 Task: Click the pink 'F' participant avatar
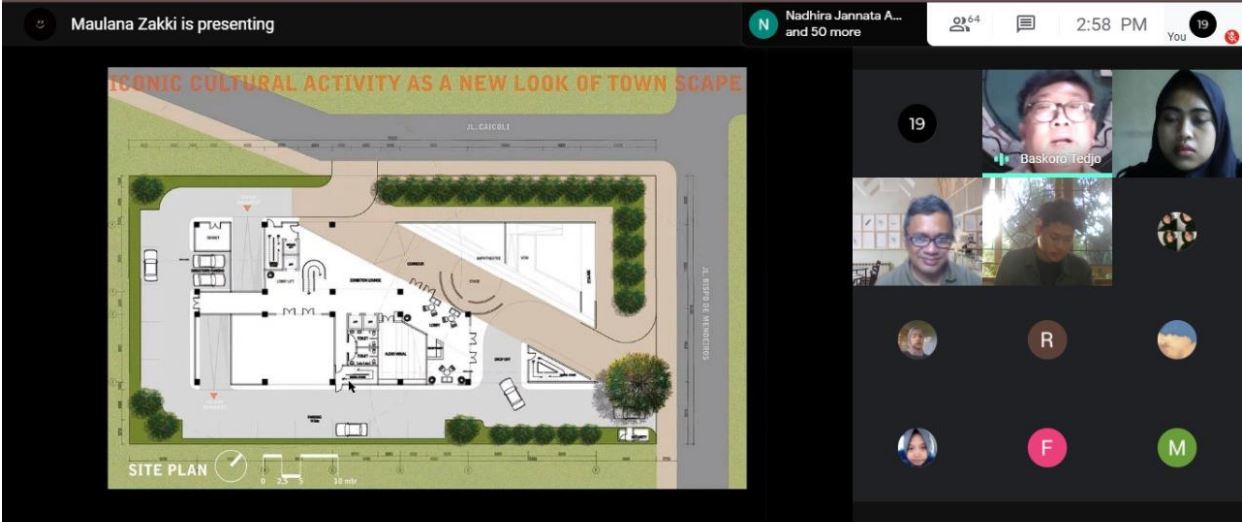point(1046,447)
